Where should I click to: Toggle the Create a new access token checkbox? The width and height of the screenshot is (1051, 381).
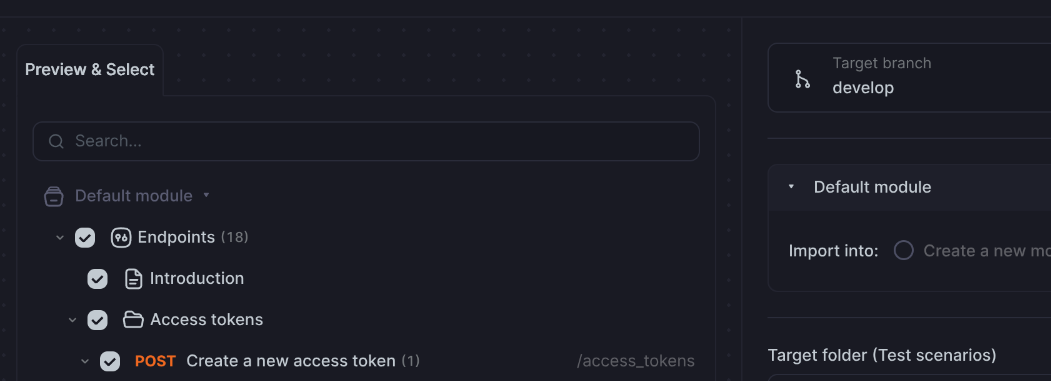point(110,362)
